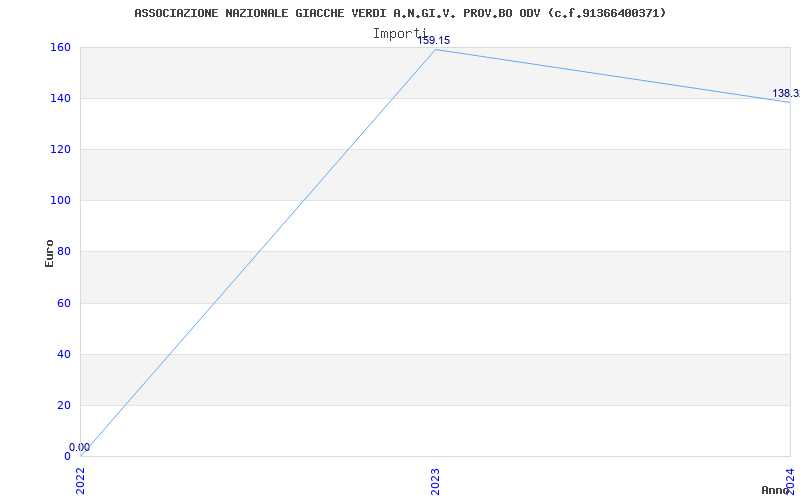Click the 120 y-axis value

[x=60, y=149]
